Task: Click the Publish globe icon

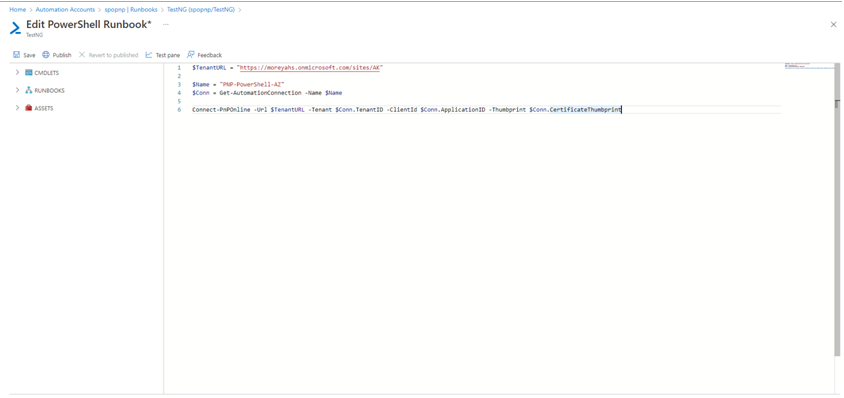Action: pyautogui.click(x=46, y=55)
